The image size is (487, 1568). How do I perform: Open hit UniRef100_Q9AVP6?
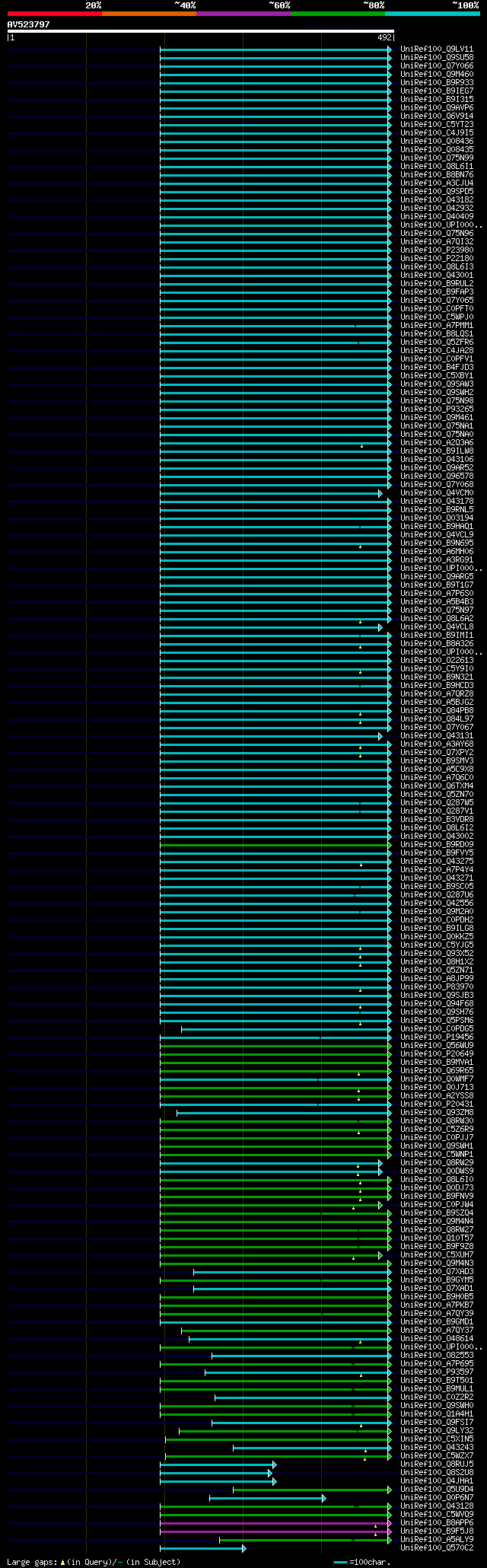(437, 108)
